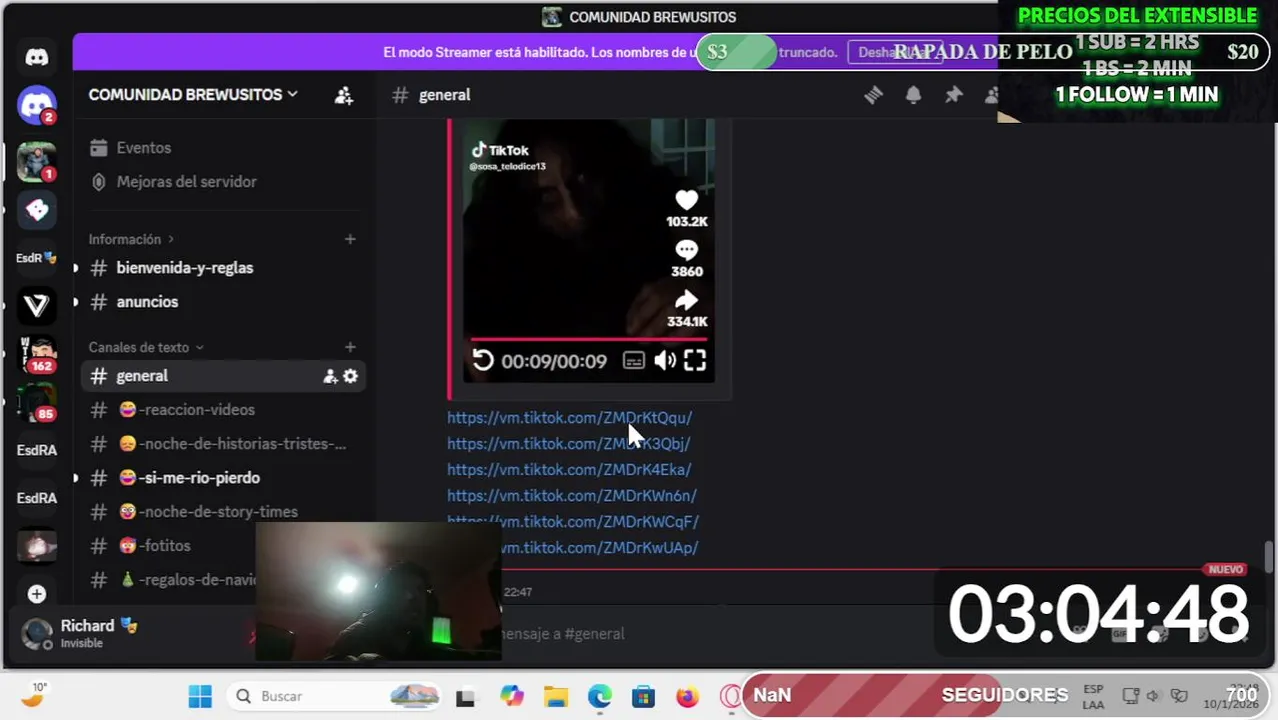Open Eventos in the sidebar
The image size is (1278, 720).
pos(224,148)
